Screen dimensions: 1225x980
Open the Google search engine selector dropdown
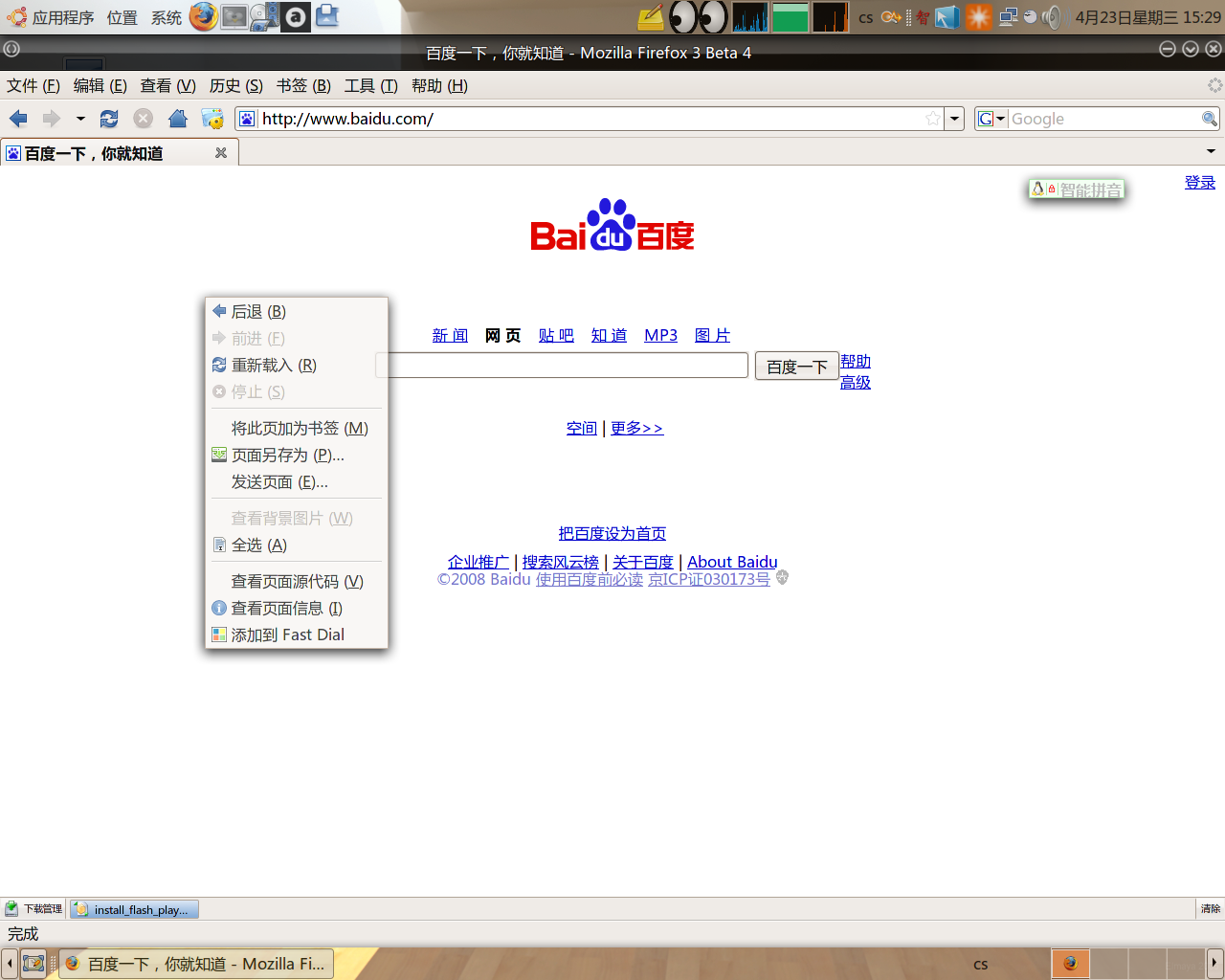[x=992, y=119]
